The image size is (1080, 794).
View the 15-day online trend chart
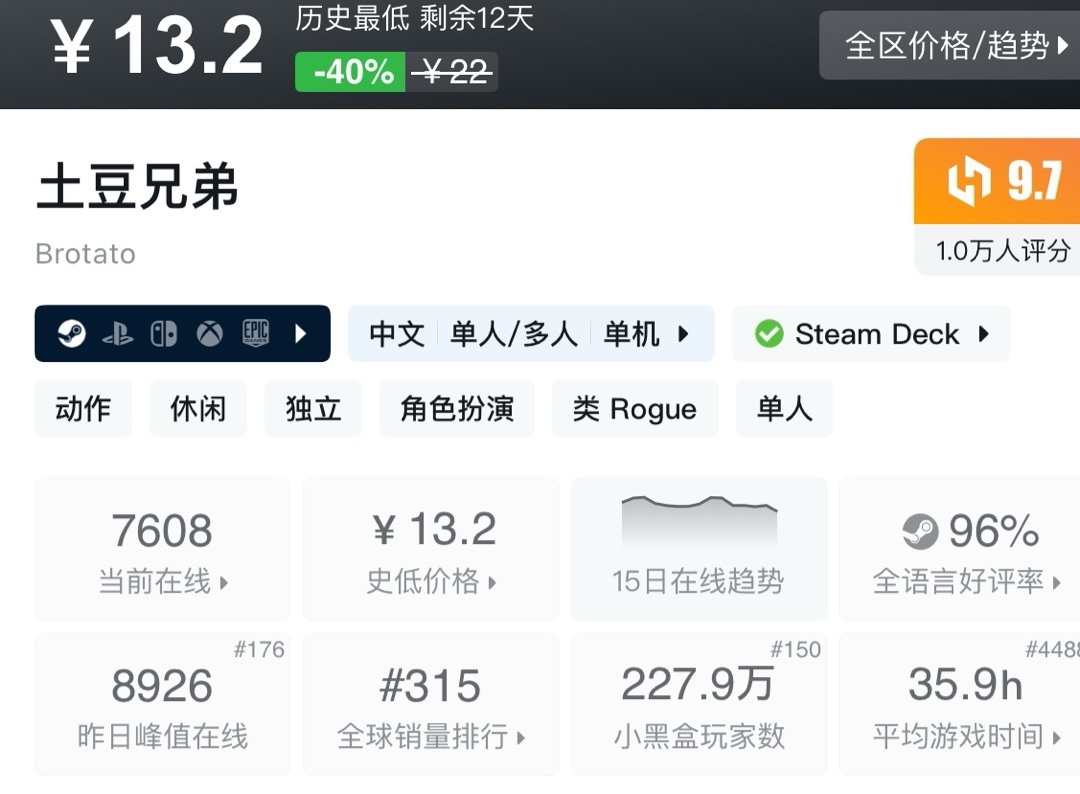pyautogui.click(x=699, y=548)
